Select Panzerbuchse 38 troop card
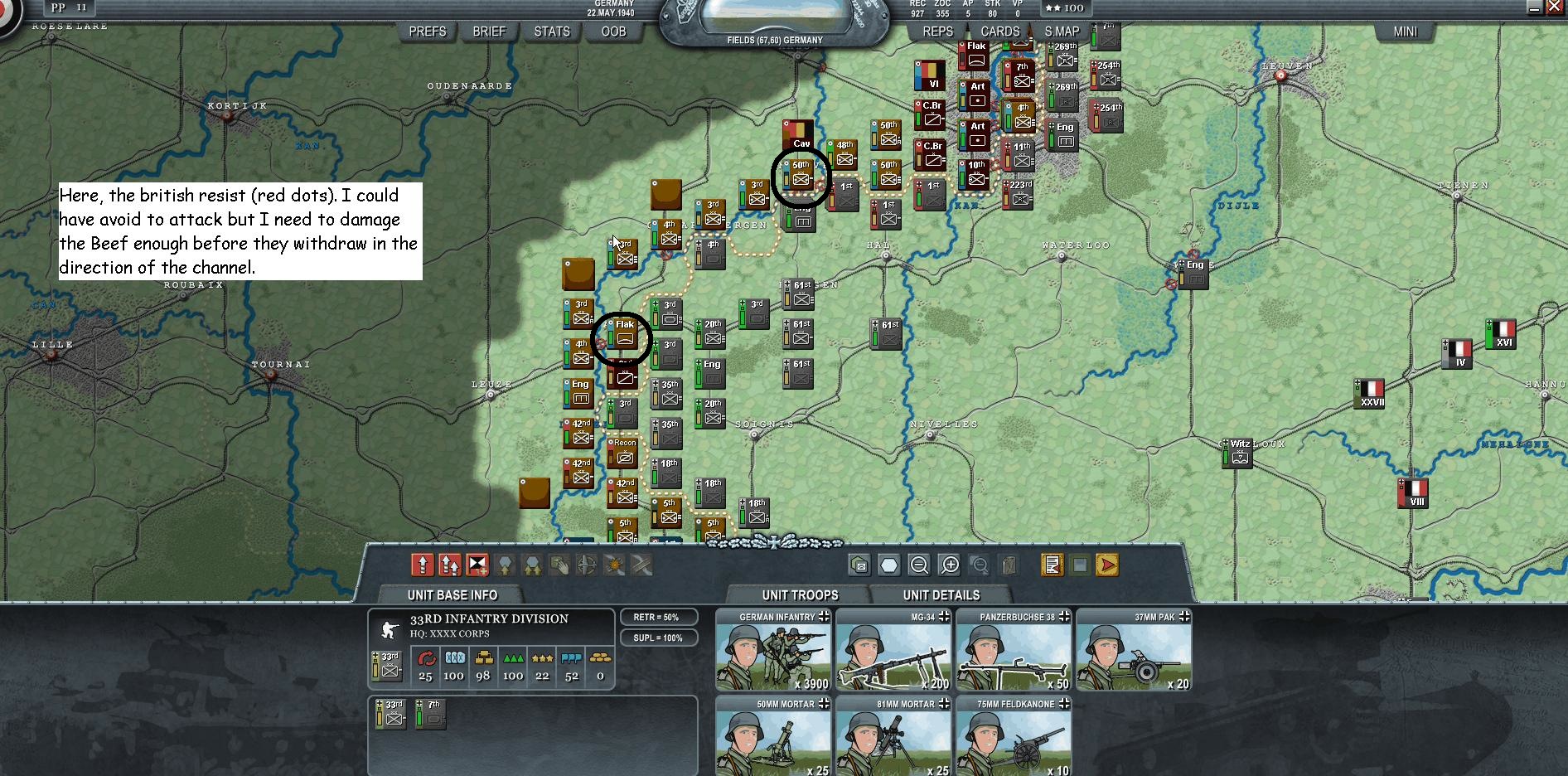Image resolution: width=1568 pixels, height=776 pixels. point(1014,650)
